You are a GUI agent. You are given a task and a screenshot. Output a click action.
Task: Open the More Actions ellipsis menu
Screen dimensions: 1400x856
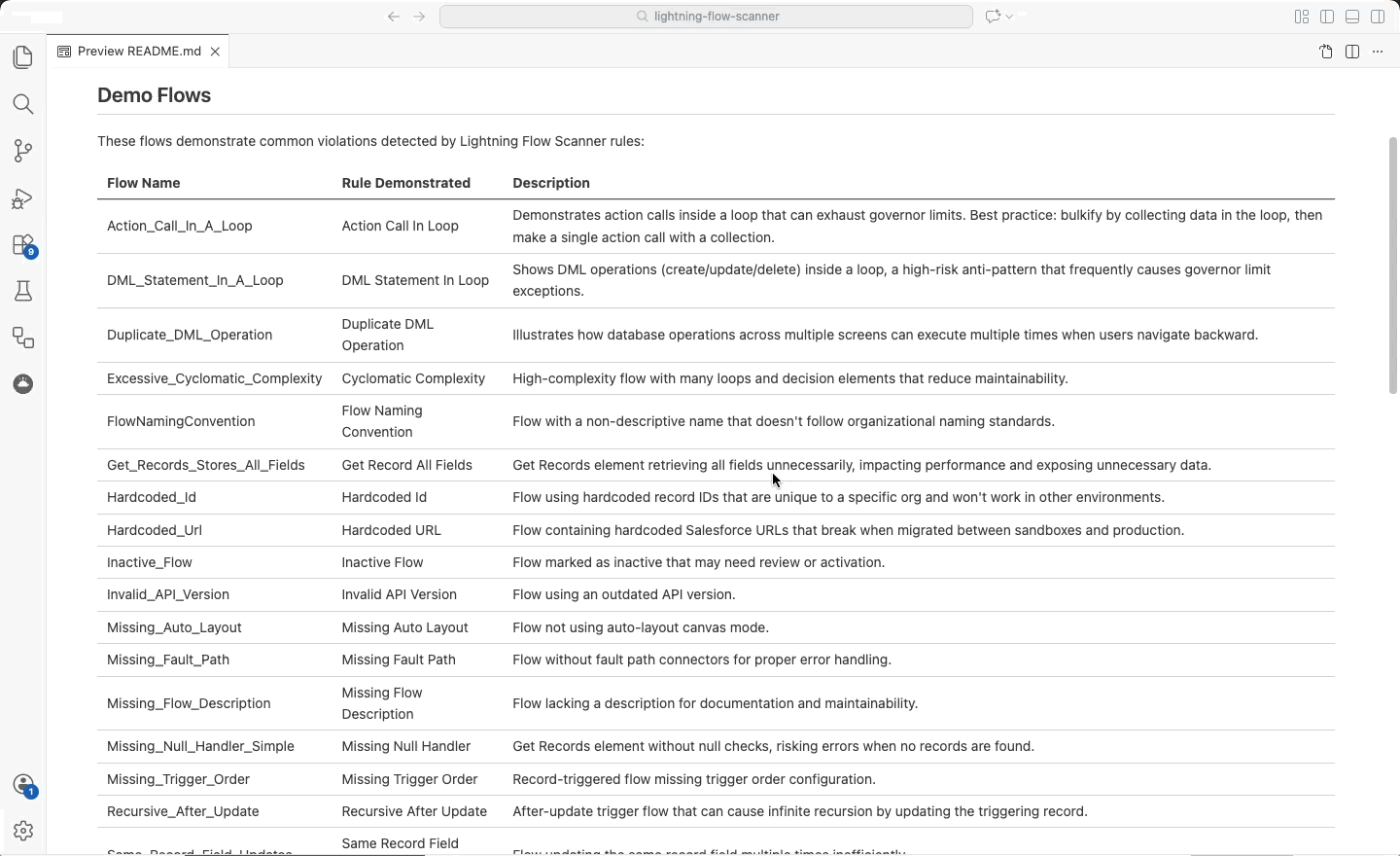tap(1378, 52)
